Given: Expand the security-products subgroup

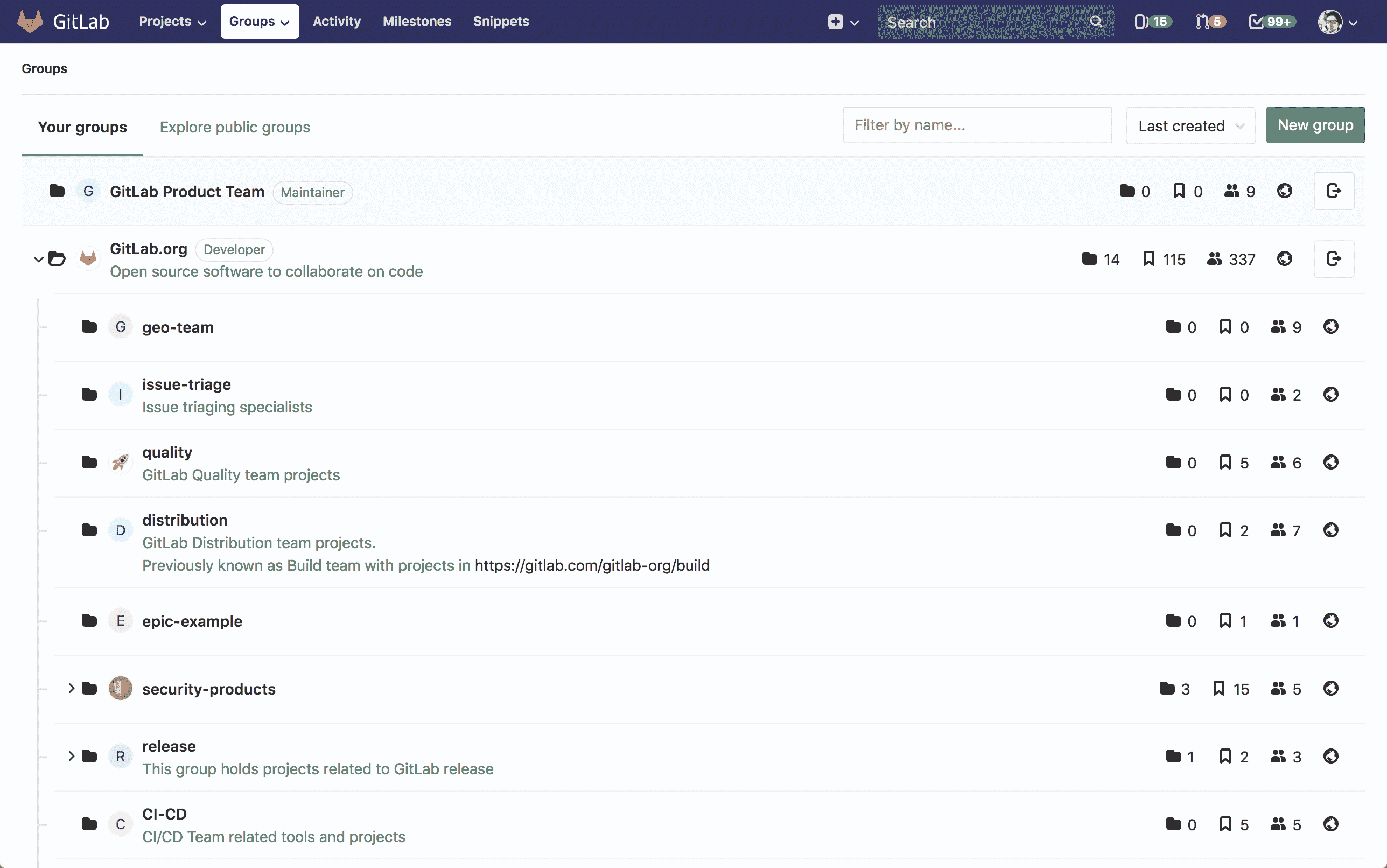Looking at the screenshot, I should (71, 688).
